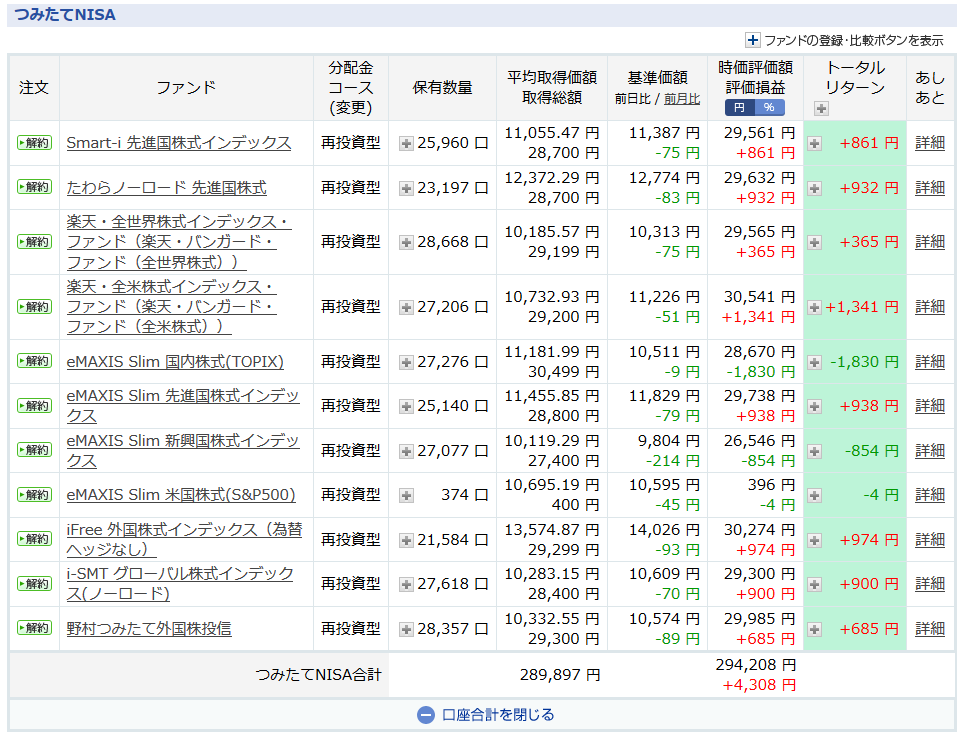Open 詳細 link for eMAXIS Slim 米国株式(S&P500) row
The width and height of the screenshot is (963, 737).
point(930,495)
